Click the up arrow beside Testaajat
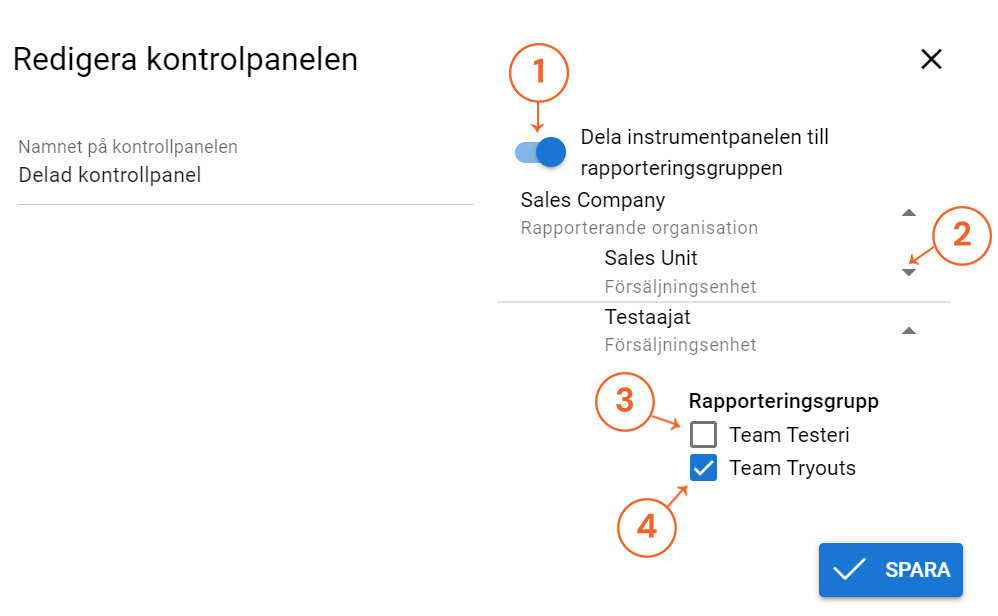Viewport: 998px width, 616px height. pos(908,328)
